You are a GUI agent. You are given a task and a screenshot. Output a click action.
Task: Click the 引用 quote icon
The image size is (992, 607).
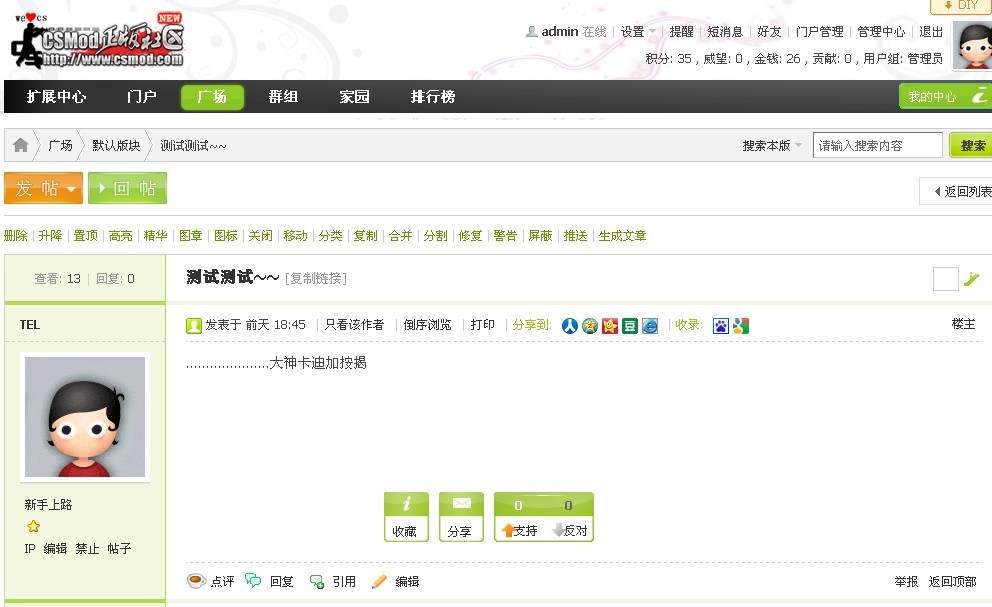(x=317, y=580)
